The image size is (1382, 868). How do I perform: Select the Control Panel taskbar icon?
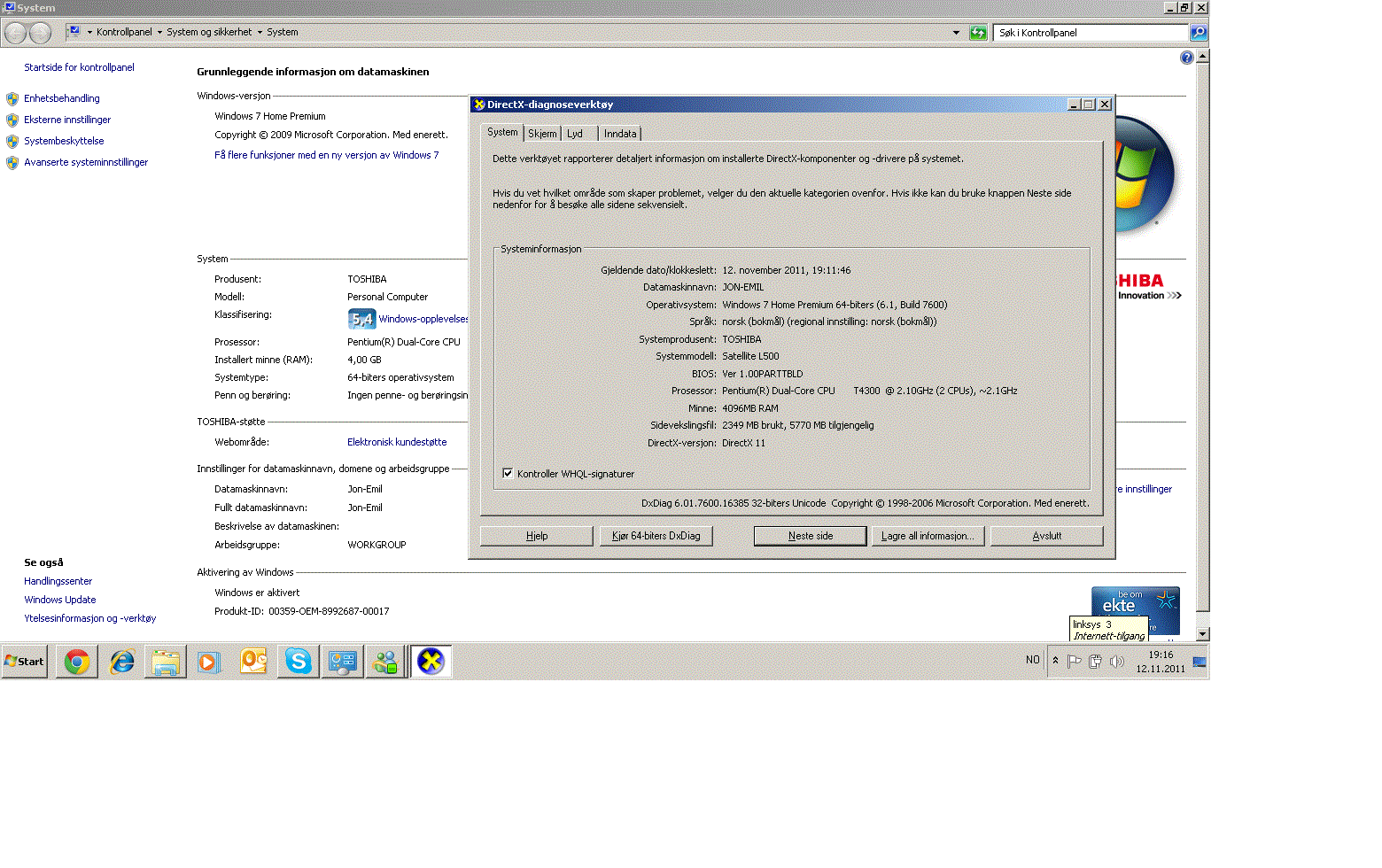pyautogui.click(x=342, y=662)
